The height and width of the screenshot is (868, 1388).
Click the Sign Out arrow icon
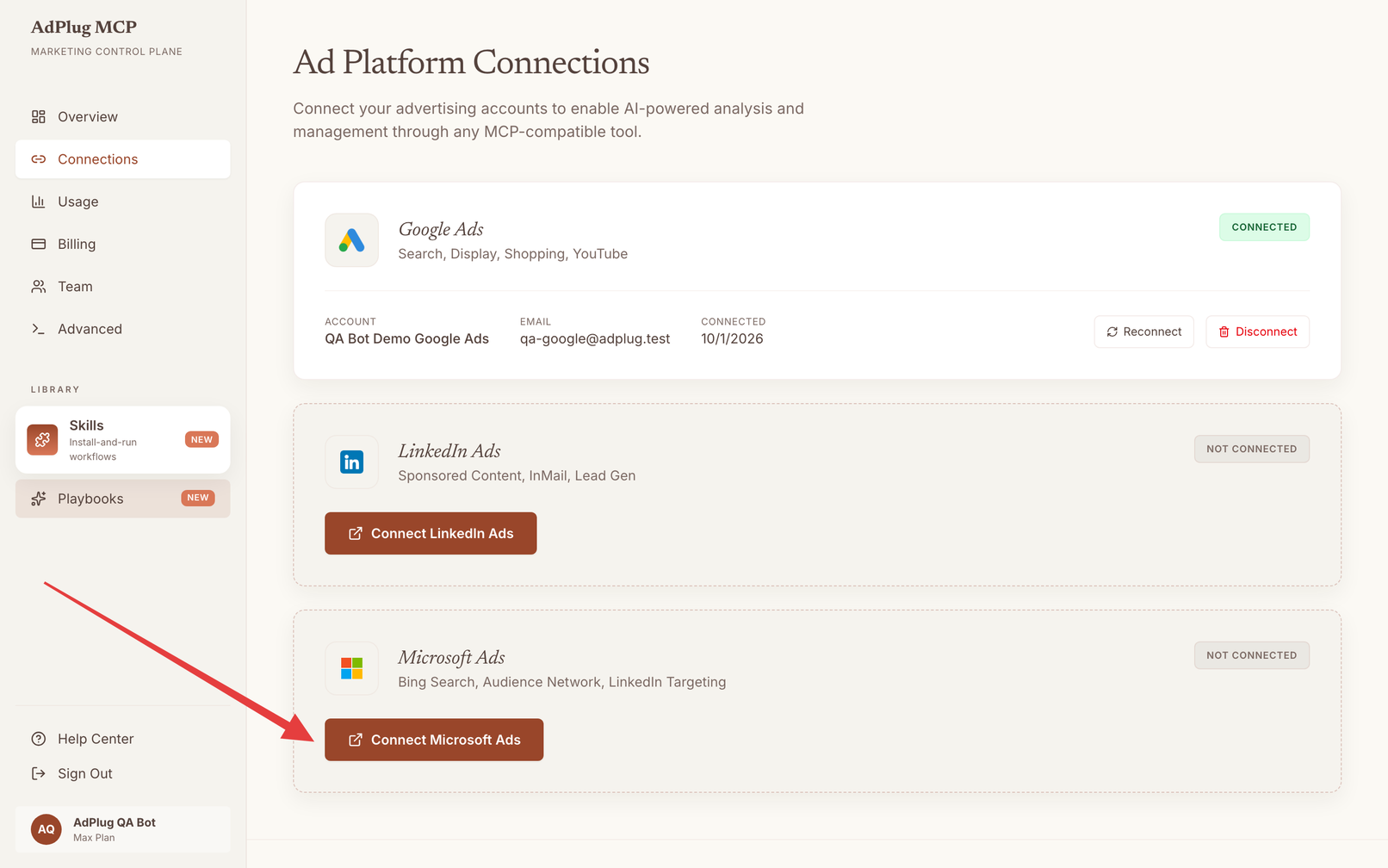pos(39,773)
